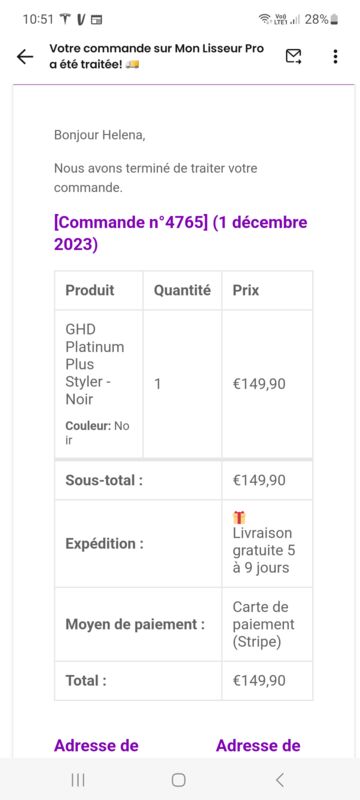
Task: Tap the Quantité column header
Action: pos(182,290)
